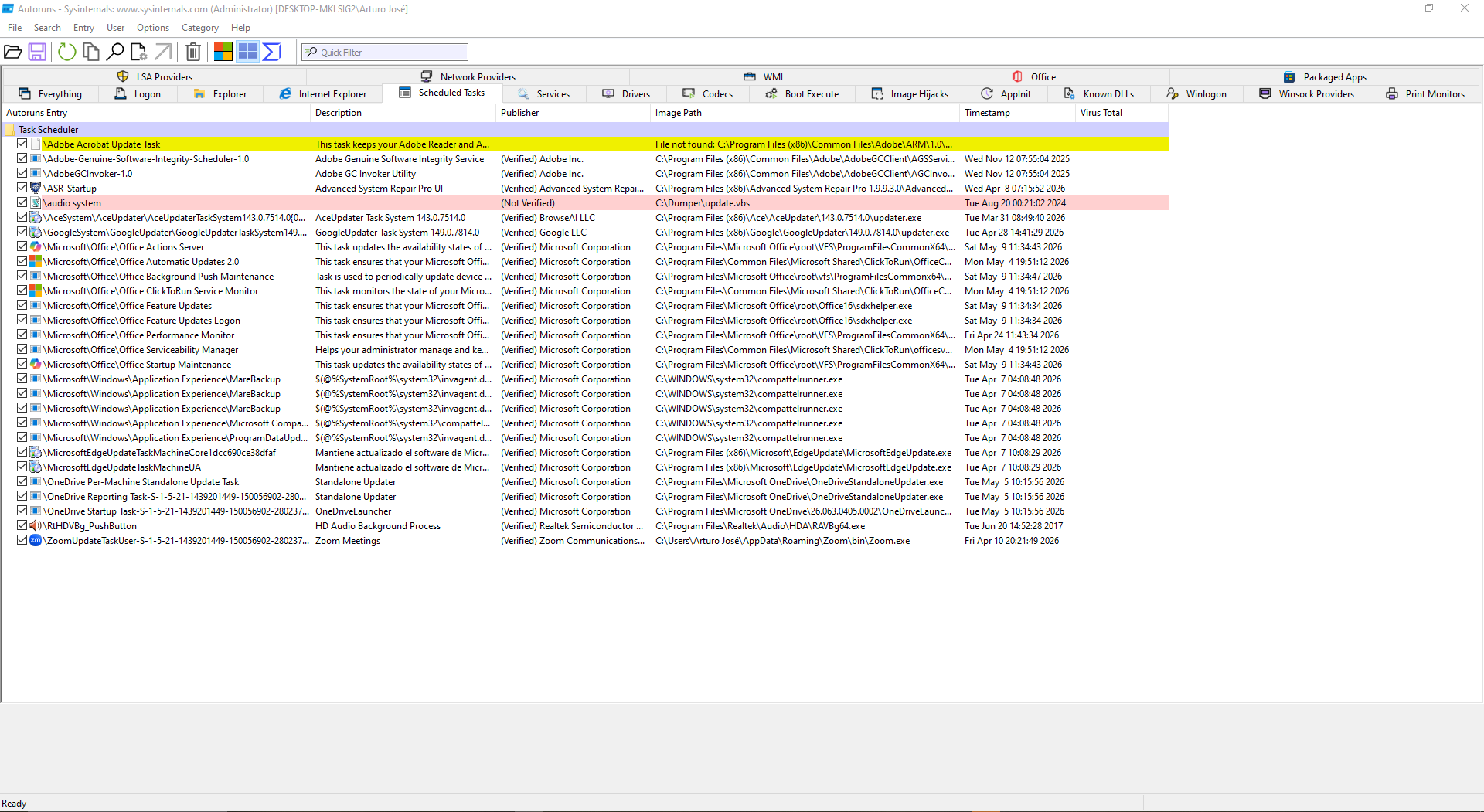Click the Virus Total column header
Image resolution: width=1484 pixels, height=812 pixels.
1122,113
